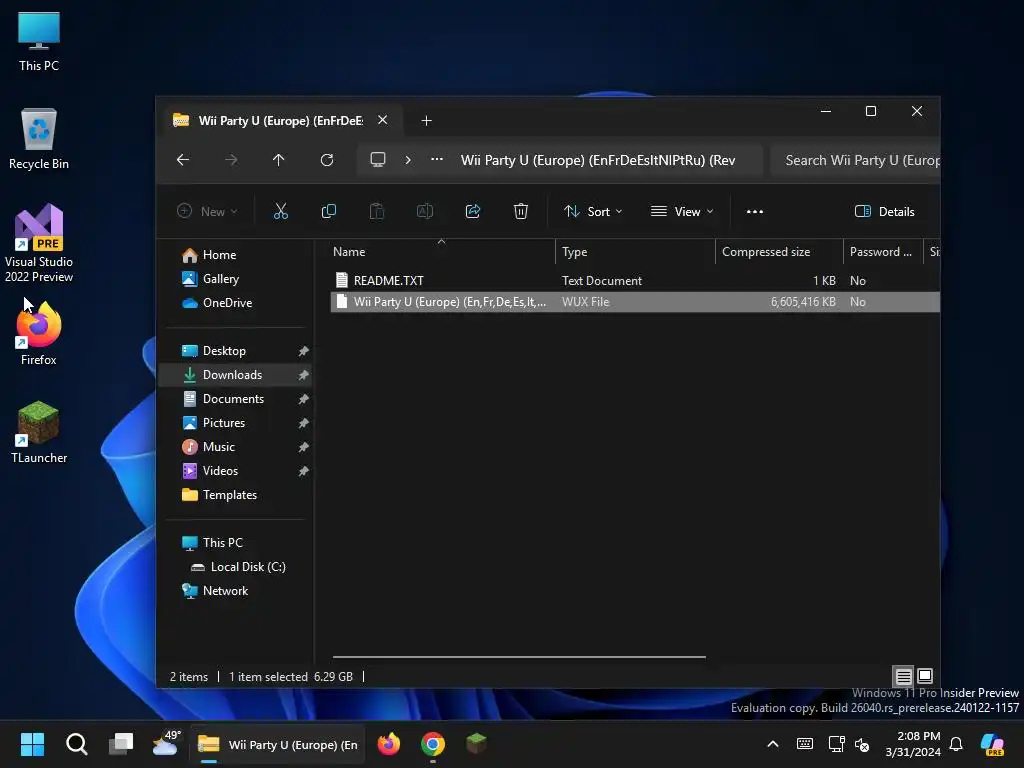1024x768 pixels.
Task: Go up one folder level
Action: pyautogui.click(x=279, y=160)
